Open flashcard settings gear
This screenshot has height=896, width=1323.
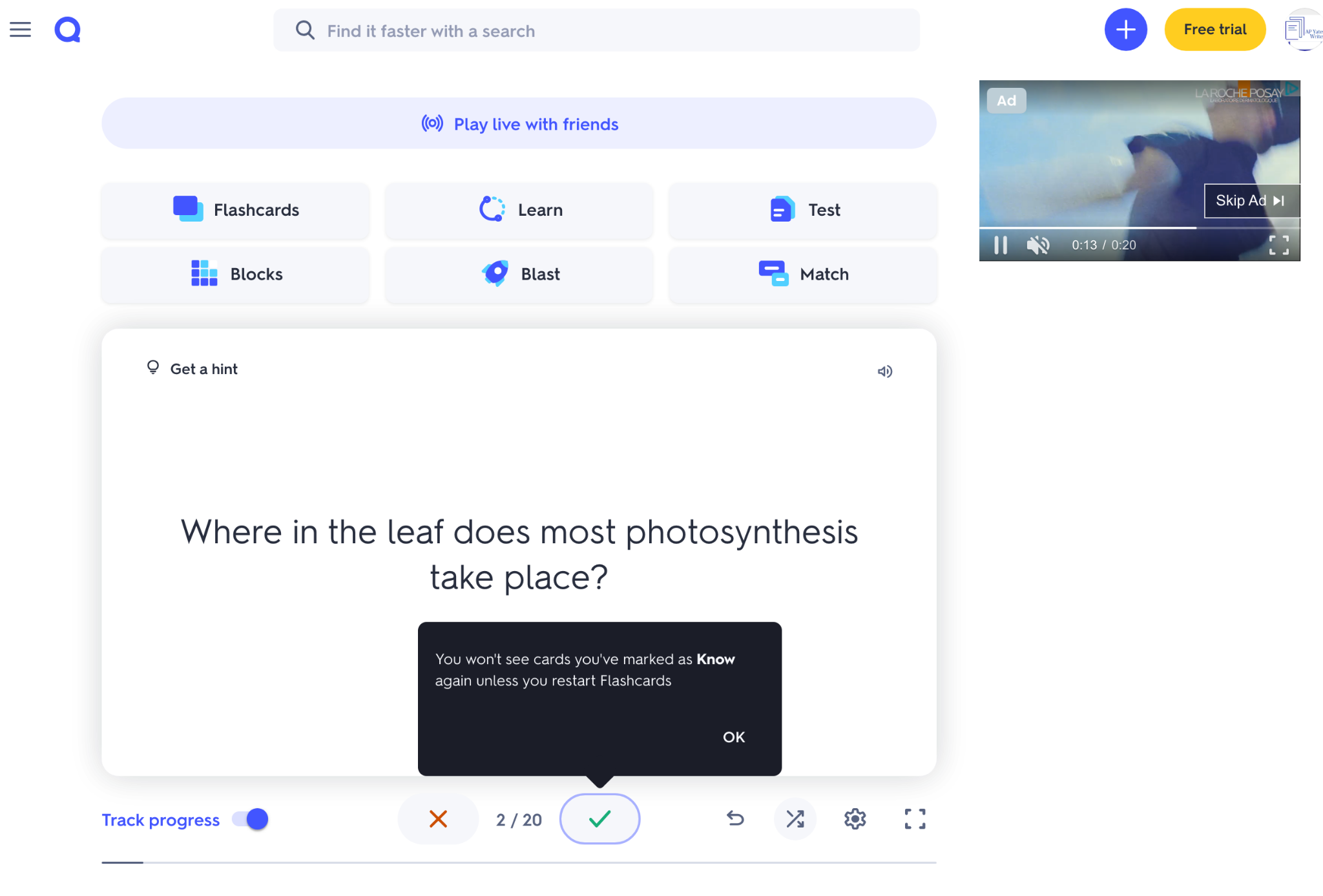pos(855,819)
